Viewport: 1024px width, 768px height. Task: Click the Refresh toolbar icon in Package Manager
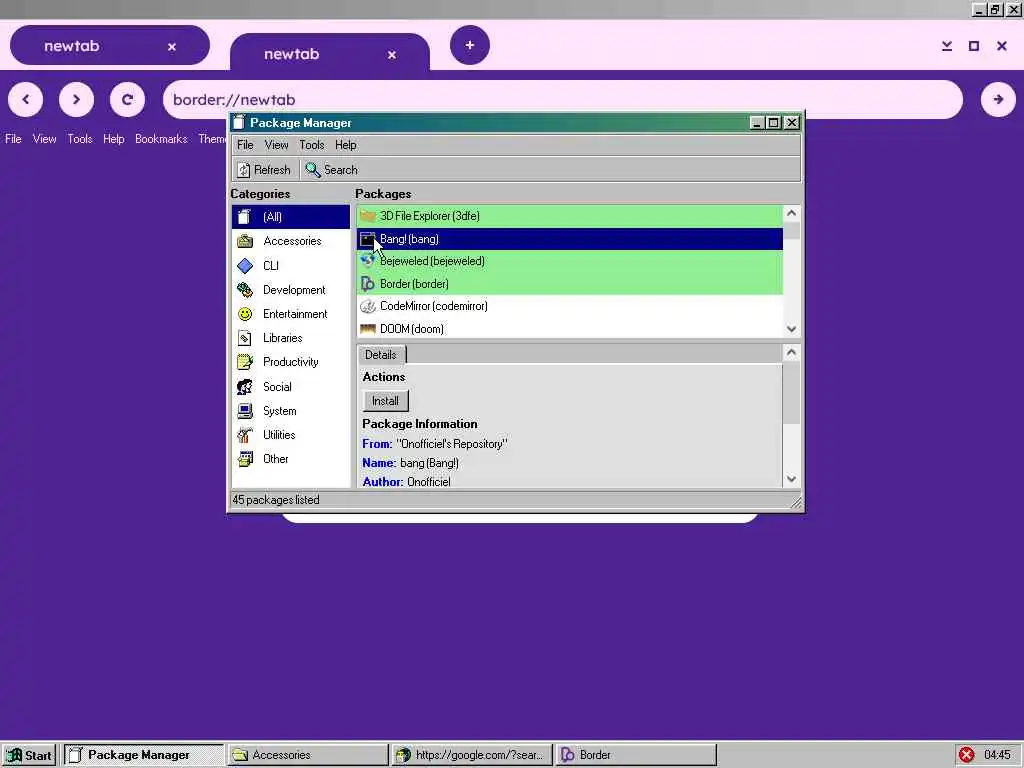[244, 170]
